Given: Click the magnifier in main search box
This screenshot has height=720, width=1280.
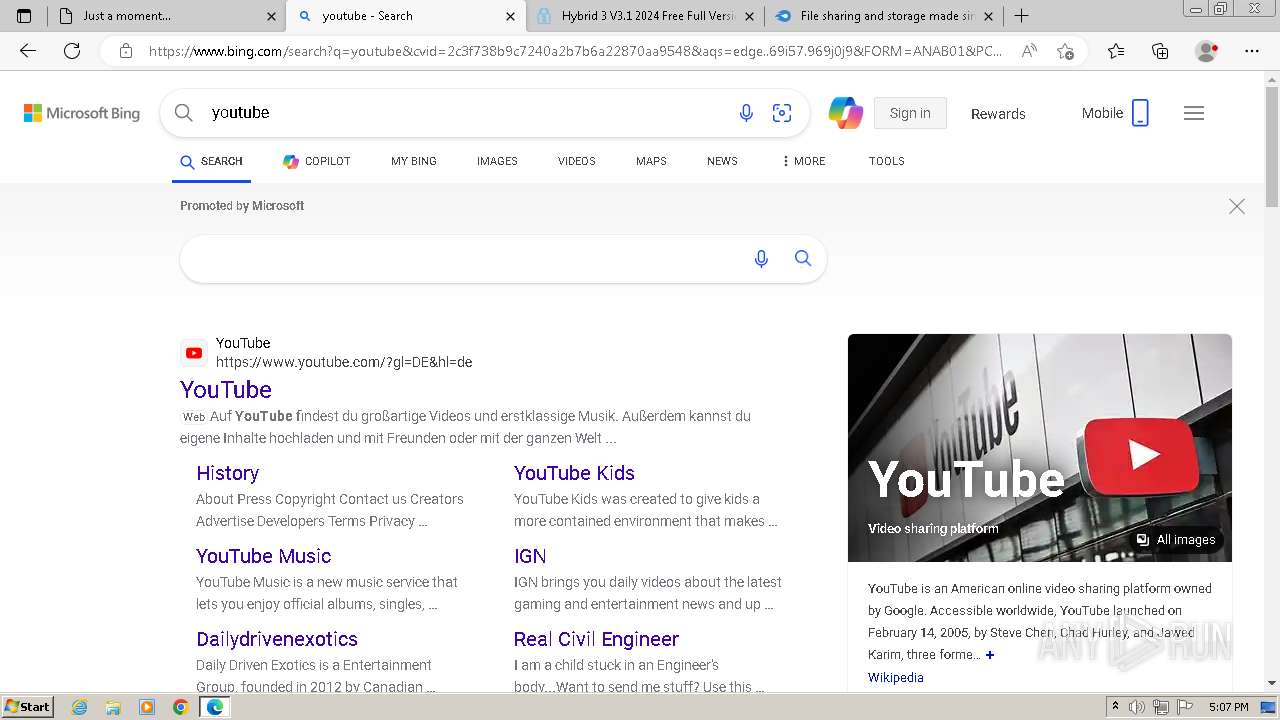Looking at the screenshot, I should point(184,113).
